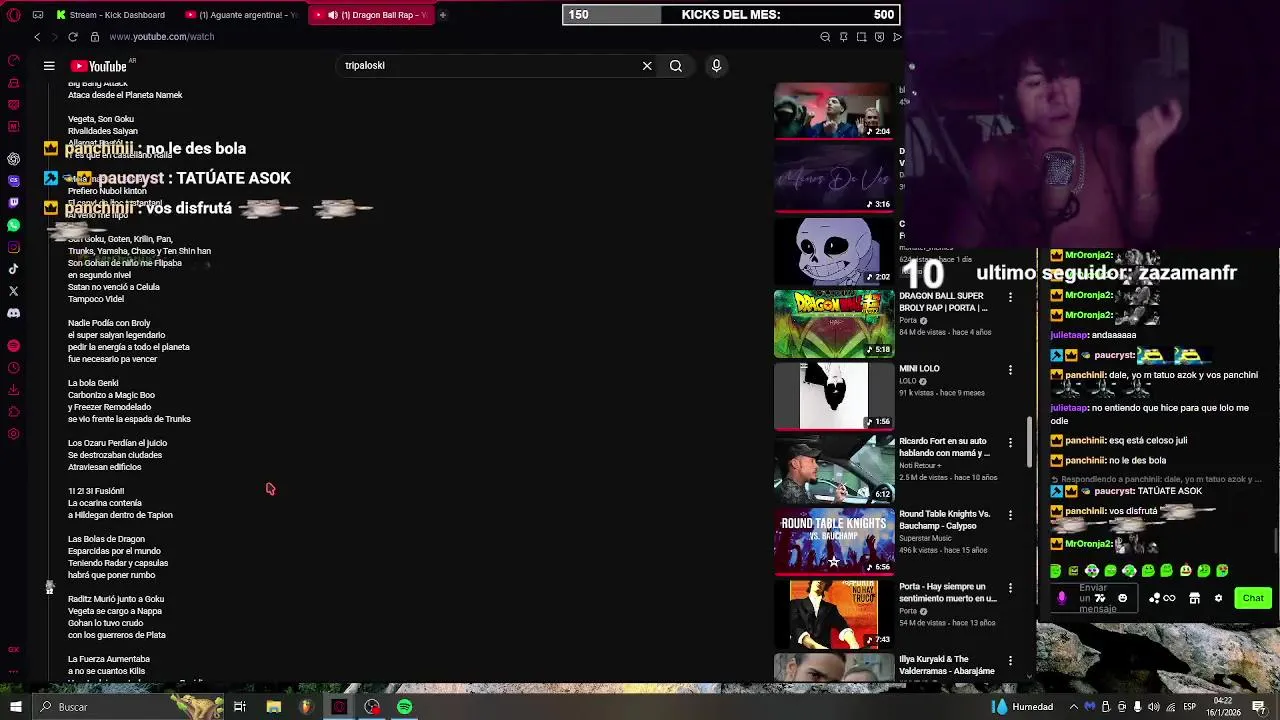The width and height of the screenshot is (1280, 720).
Task: Switch to Aguante argentina YouTube tab
Action: (241, 15)
